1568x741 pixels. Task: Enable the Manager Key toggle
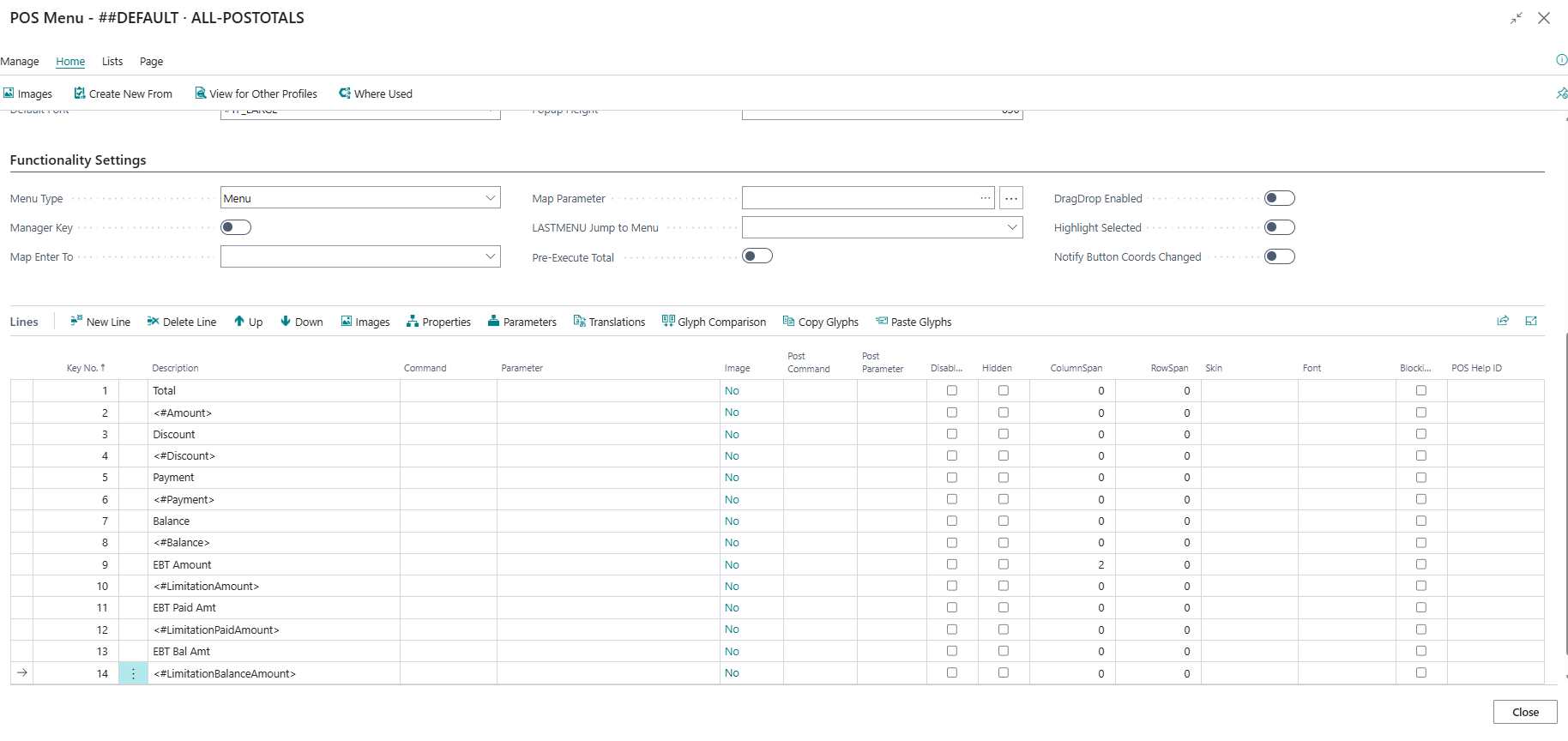[236, 227]
